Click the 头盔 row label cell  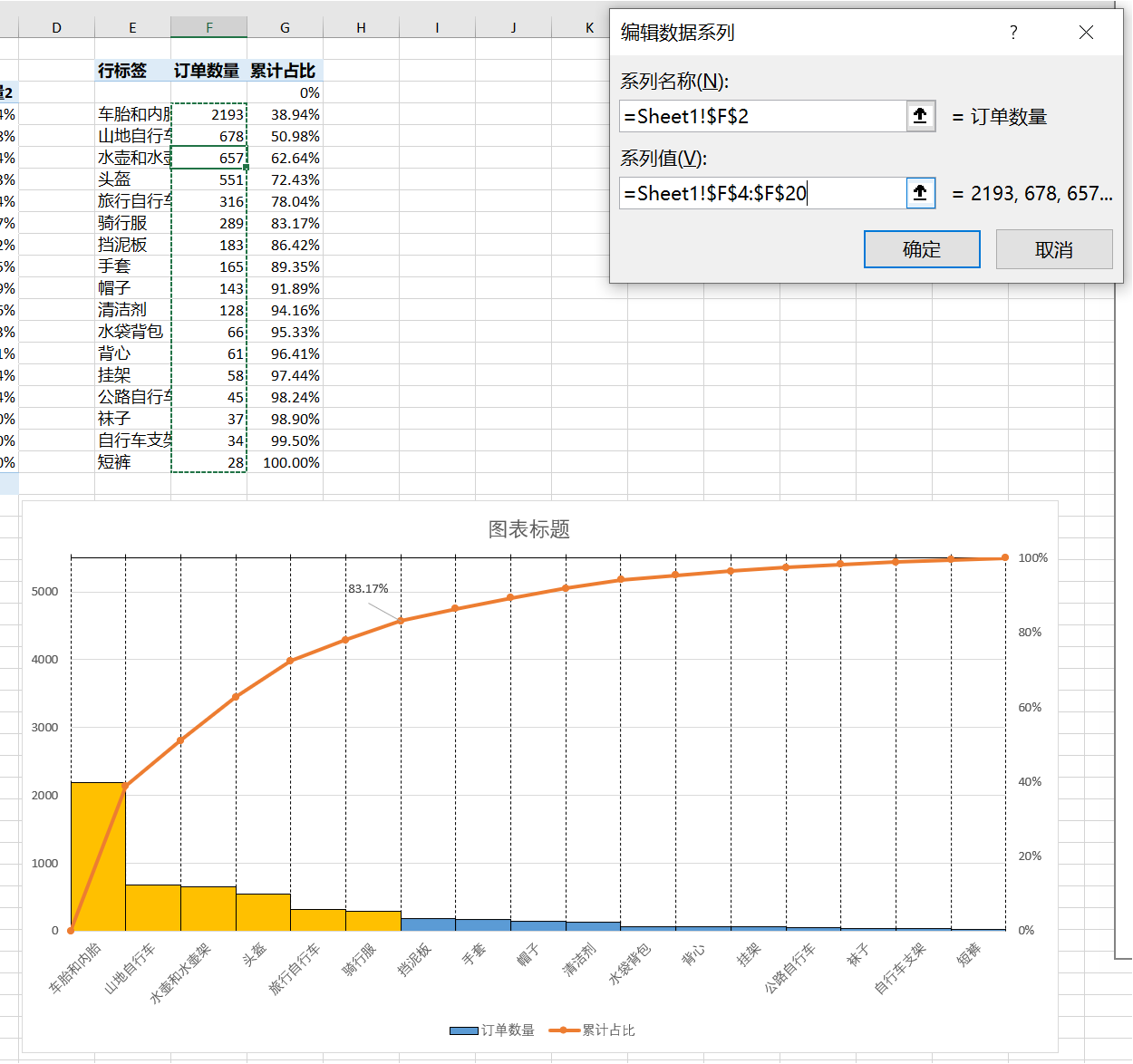coord(132,179)
